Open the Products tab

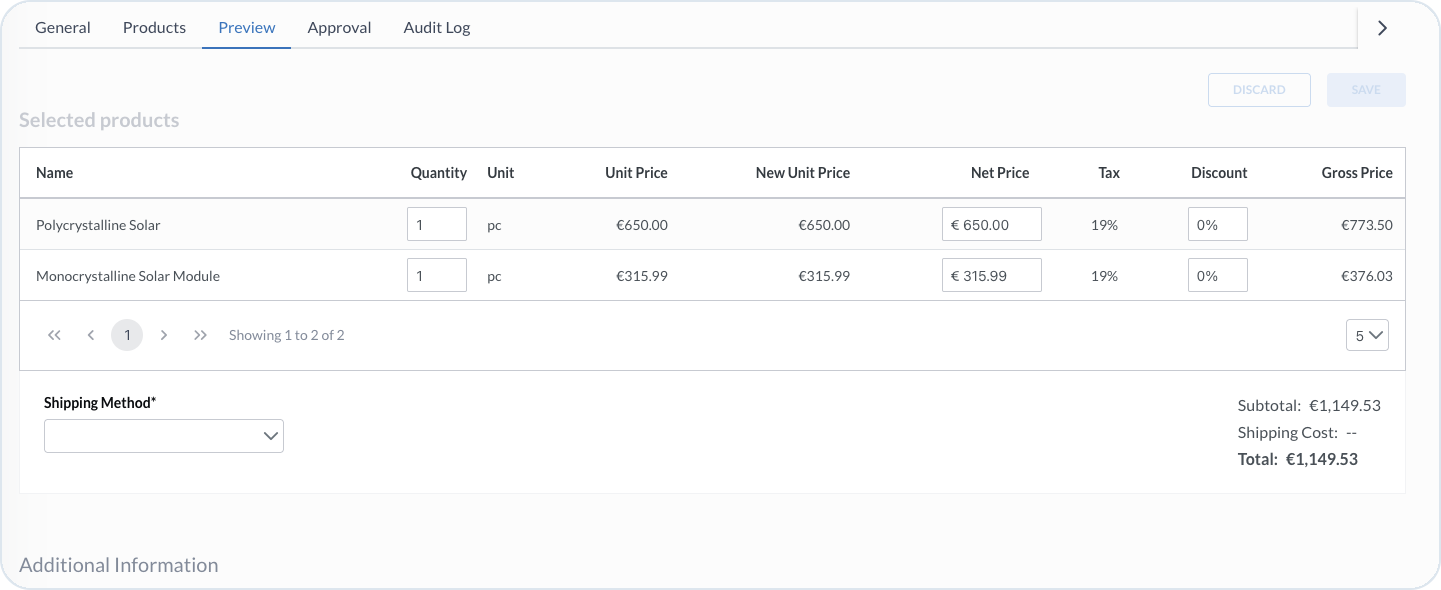tap(154, 28)
